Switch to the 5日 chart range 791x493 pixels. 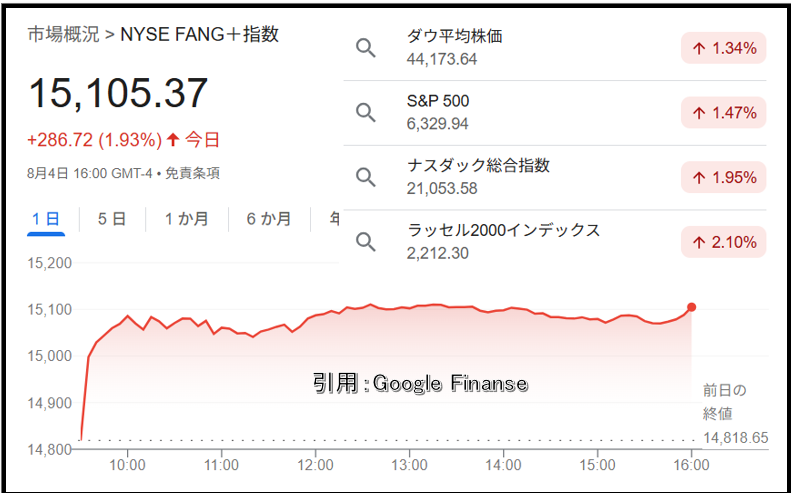[x=112, y=220]
